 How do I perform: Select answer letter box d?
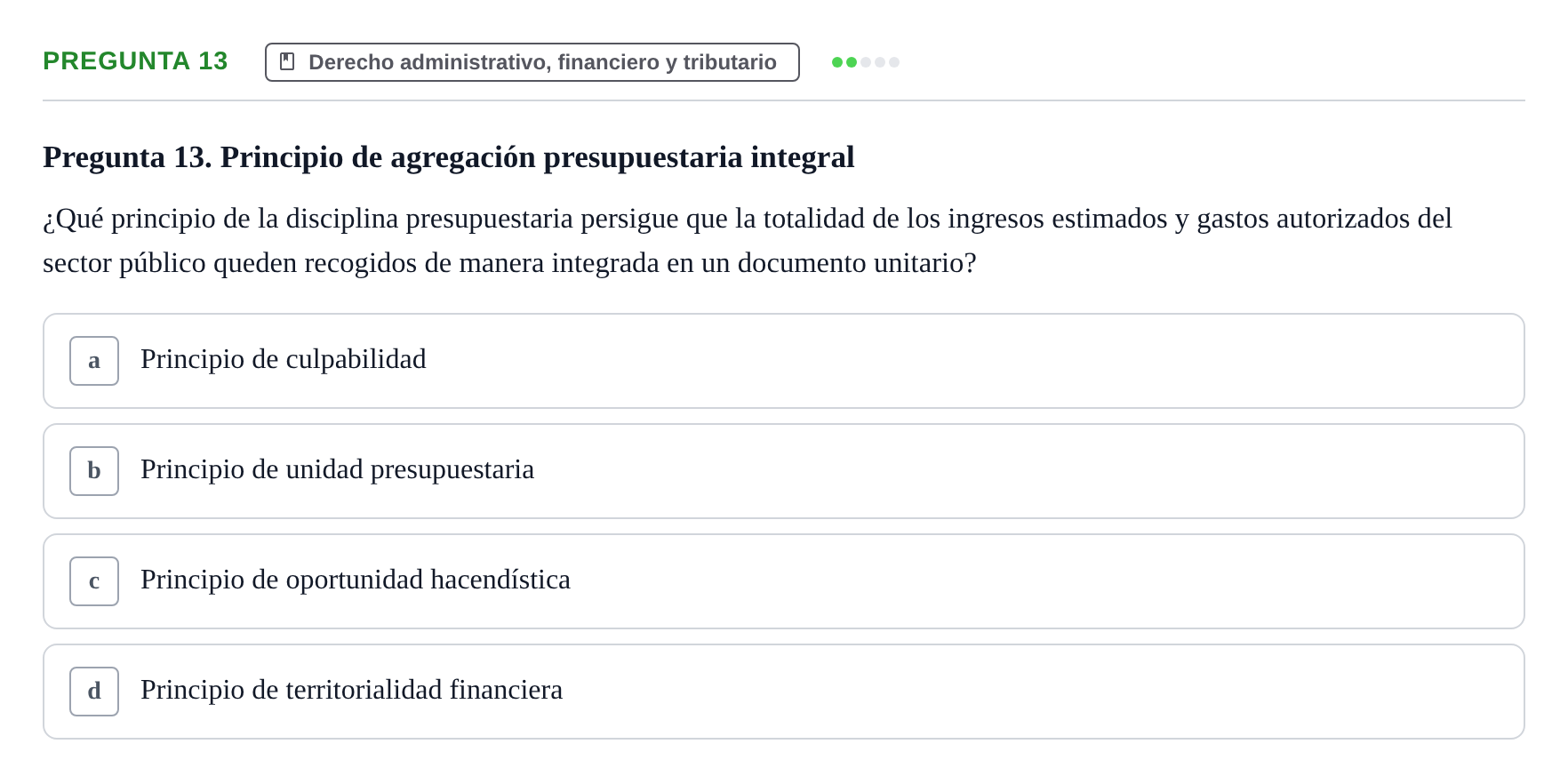[94, 692]
